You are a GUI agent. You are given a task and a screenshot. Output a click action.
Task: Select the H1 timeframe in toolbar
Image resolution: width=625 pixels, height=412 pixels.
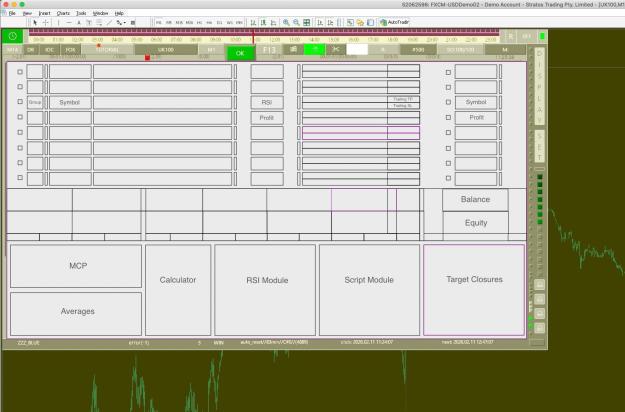tap(199, 23)
